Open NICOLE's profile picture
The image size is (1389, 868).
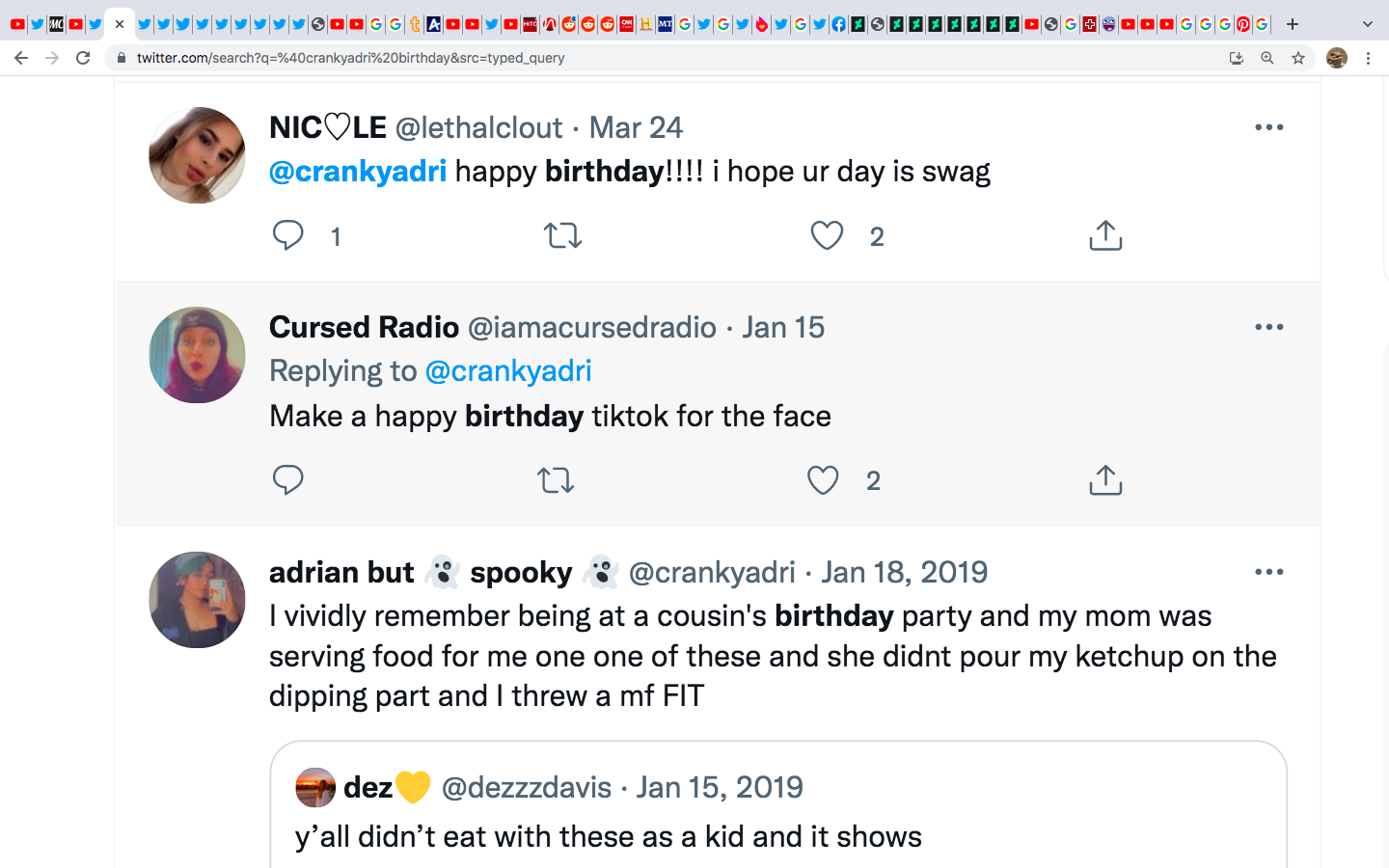coord(197,155)
